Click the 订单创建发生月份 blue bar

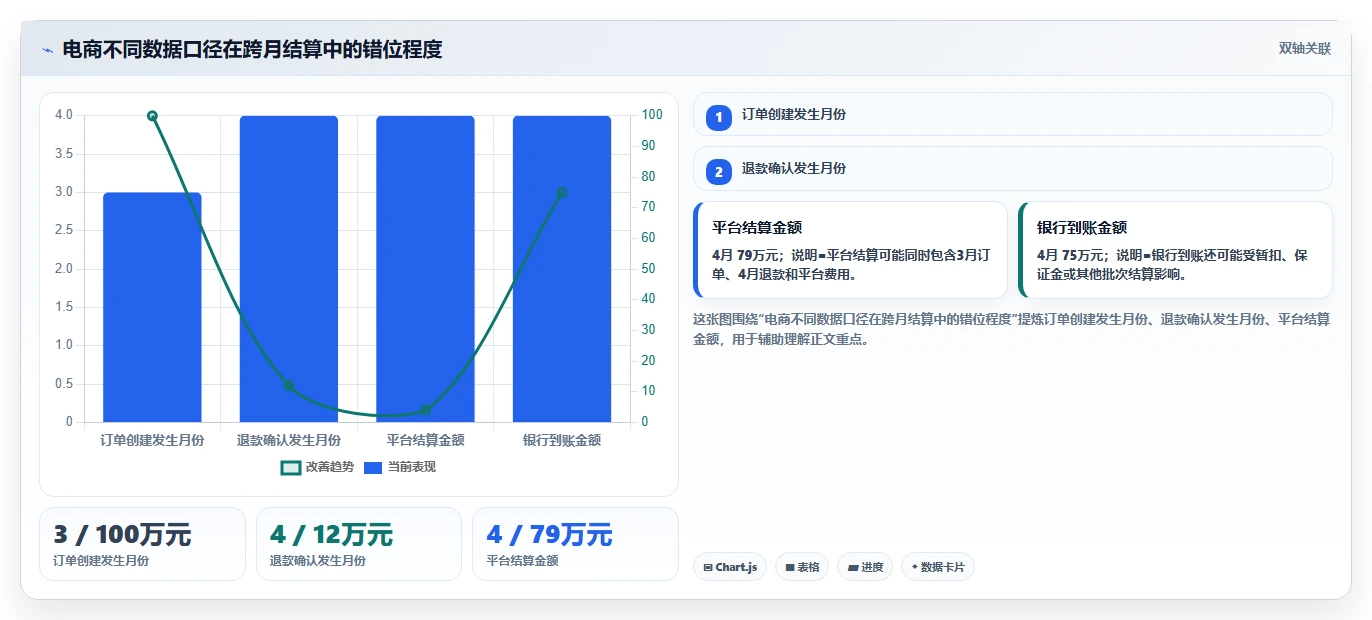(x=152, y=307)
